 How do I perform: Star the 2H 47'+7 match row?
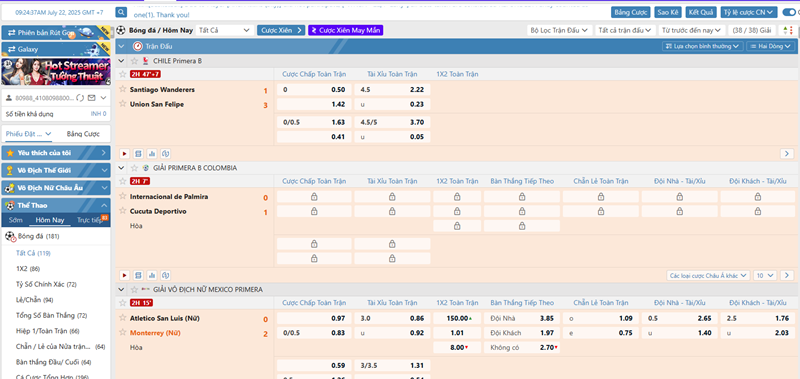(x=122, y=74)
